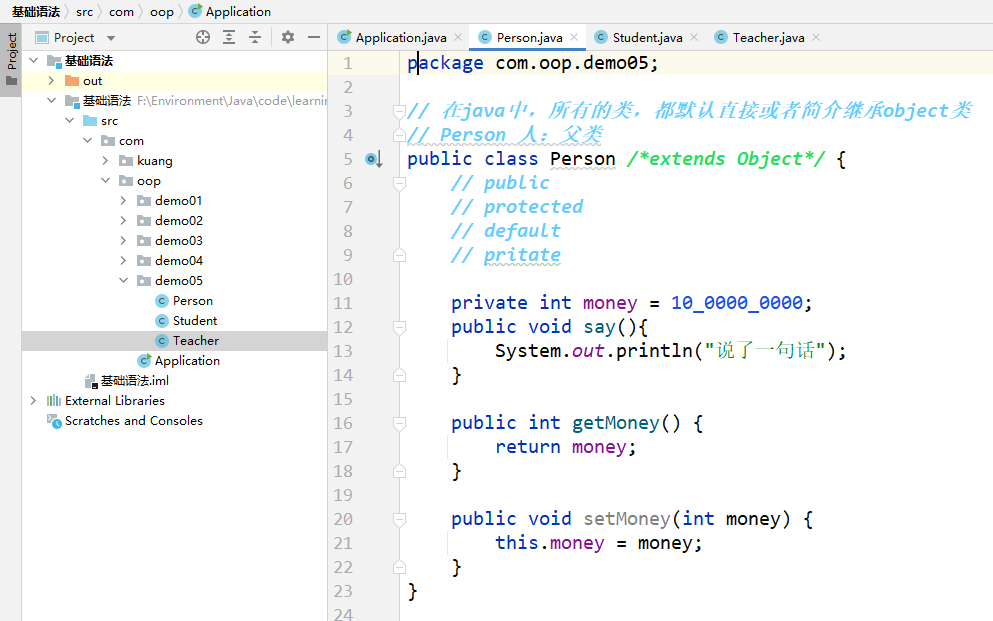Click the misspelled pritate comment word

coord(522,255)
